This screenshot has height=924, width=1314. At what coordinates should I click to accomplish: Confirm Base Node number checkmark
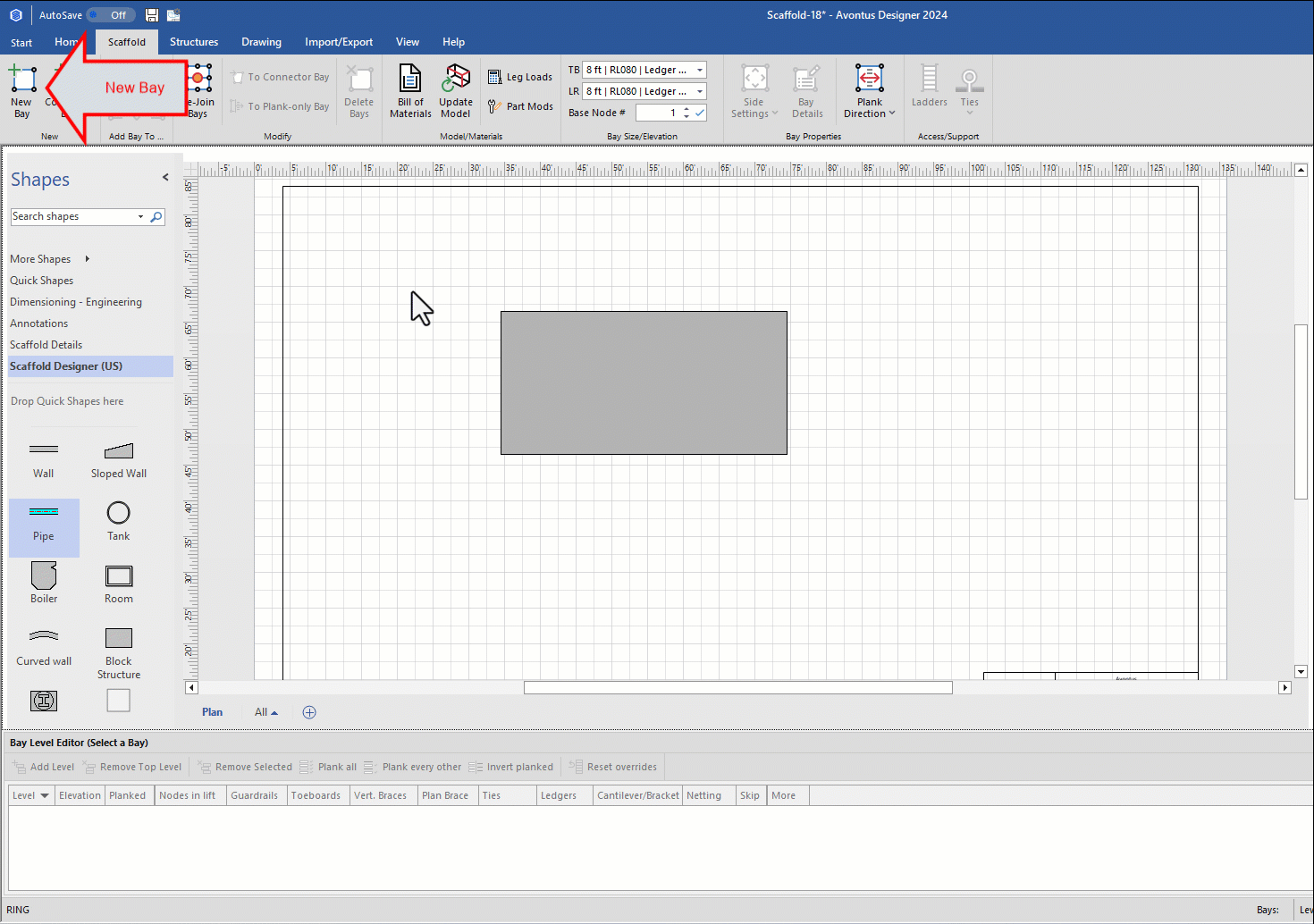tap(700, 113)
